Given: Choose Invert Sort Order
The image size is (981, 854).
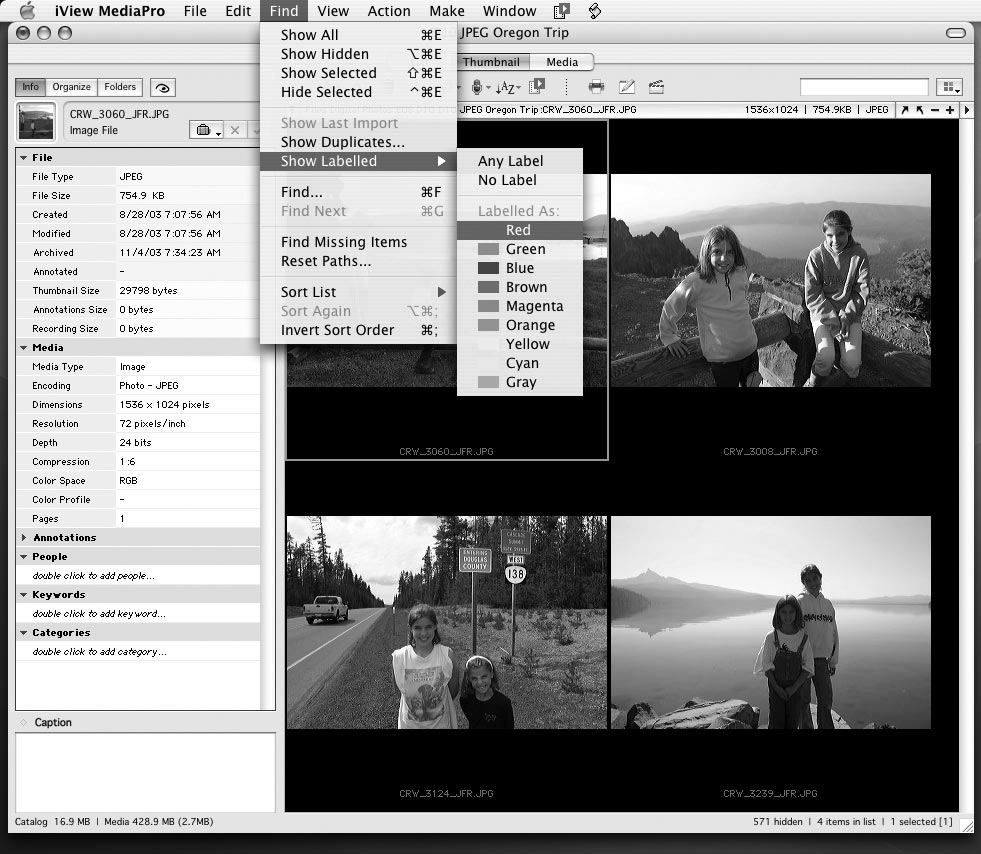Looking at the screenshot, I should [358, 330].
